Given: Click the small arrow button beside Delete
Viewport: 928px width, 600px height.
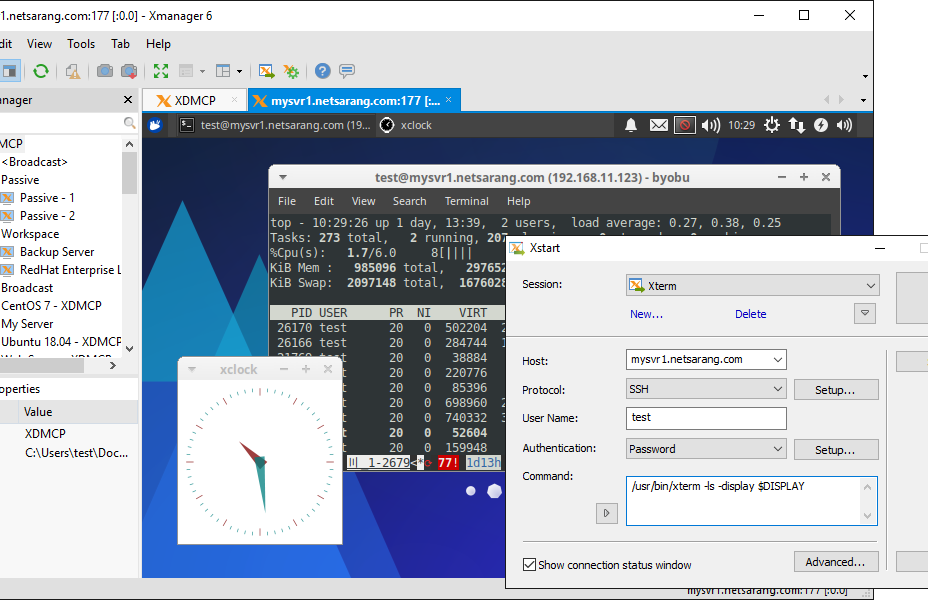Looking at the screenshot, I should 865,313.
